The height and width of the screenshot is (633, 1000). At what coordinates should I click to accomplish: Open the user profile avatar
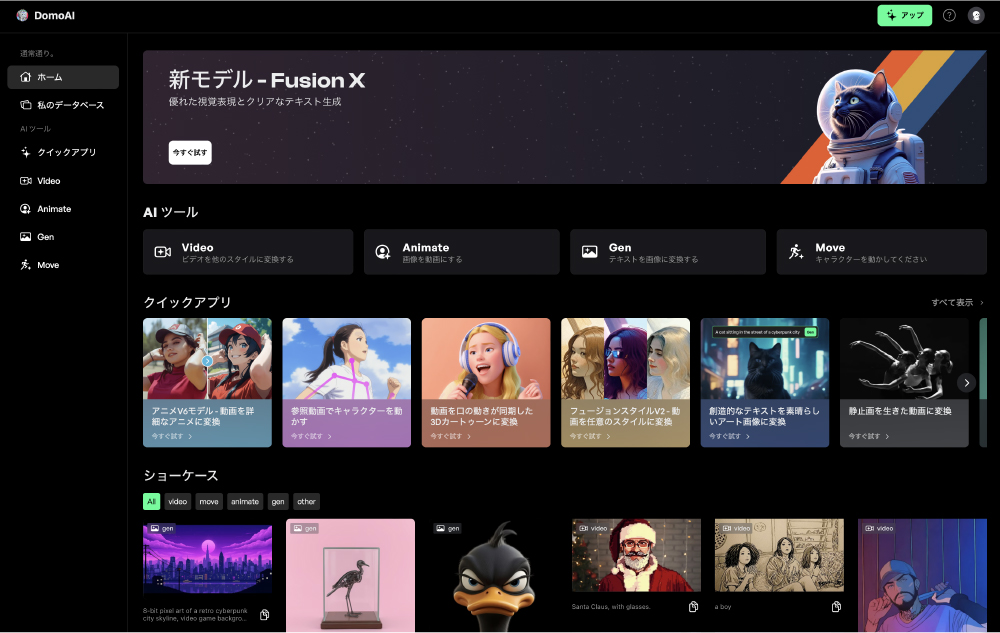coord(976,15)
